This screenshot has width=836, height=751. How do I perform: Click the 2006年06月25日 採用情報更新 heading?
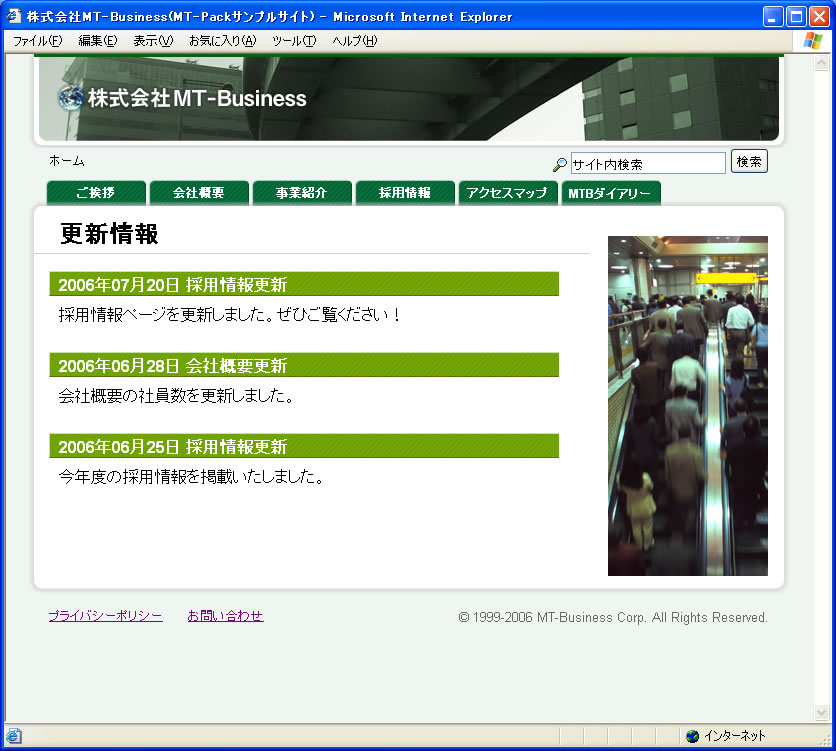[304, 446]
